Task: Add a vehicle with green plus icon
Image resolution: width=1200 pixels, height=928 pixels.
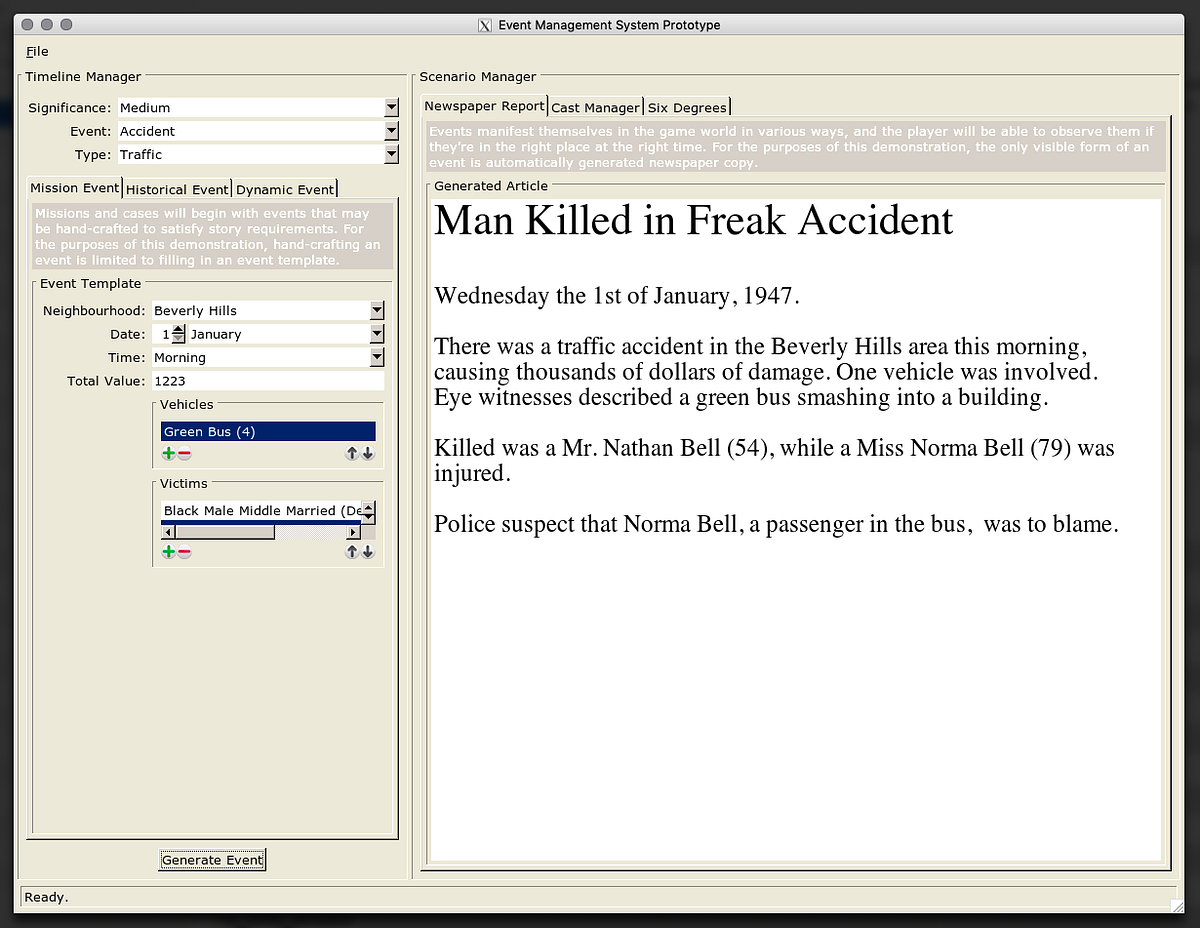Action: pyautogui.click(x=168, y=454)
